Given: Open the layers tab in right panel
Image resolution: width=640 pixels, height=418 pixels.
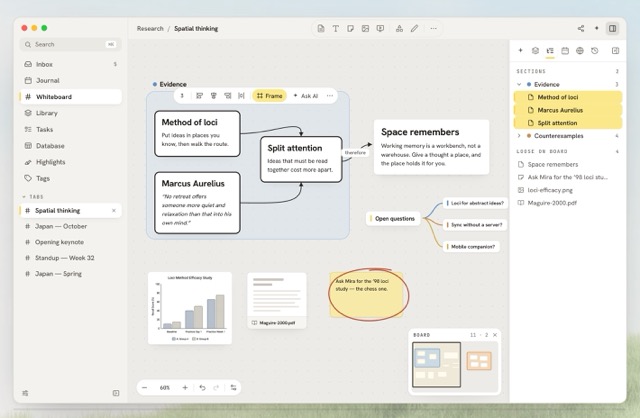Looking at the screenshot, I should pos(535,51).
